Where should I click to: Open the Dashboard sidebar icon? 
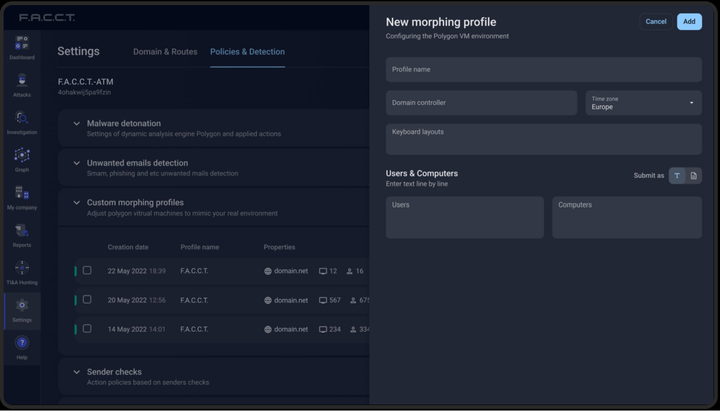pyautogui.click(x=21, y=44)
